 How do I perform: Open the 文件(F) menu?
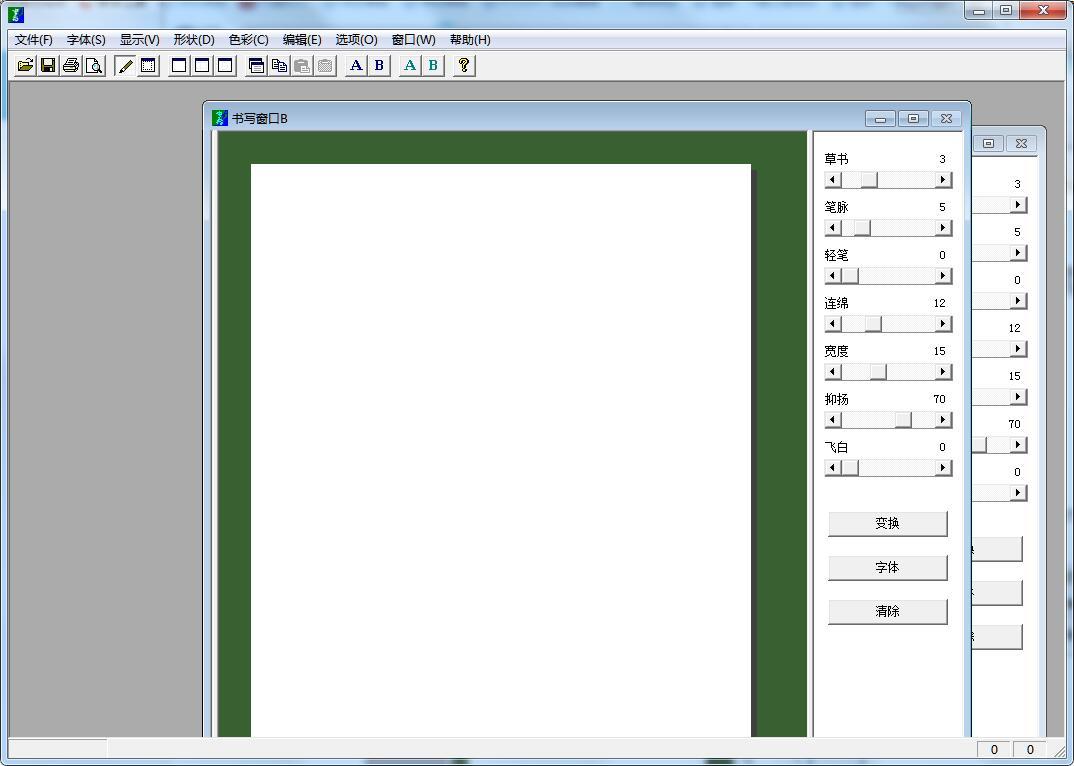34,40
